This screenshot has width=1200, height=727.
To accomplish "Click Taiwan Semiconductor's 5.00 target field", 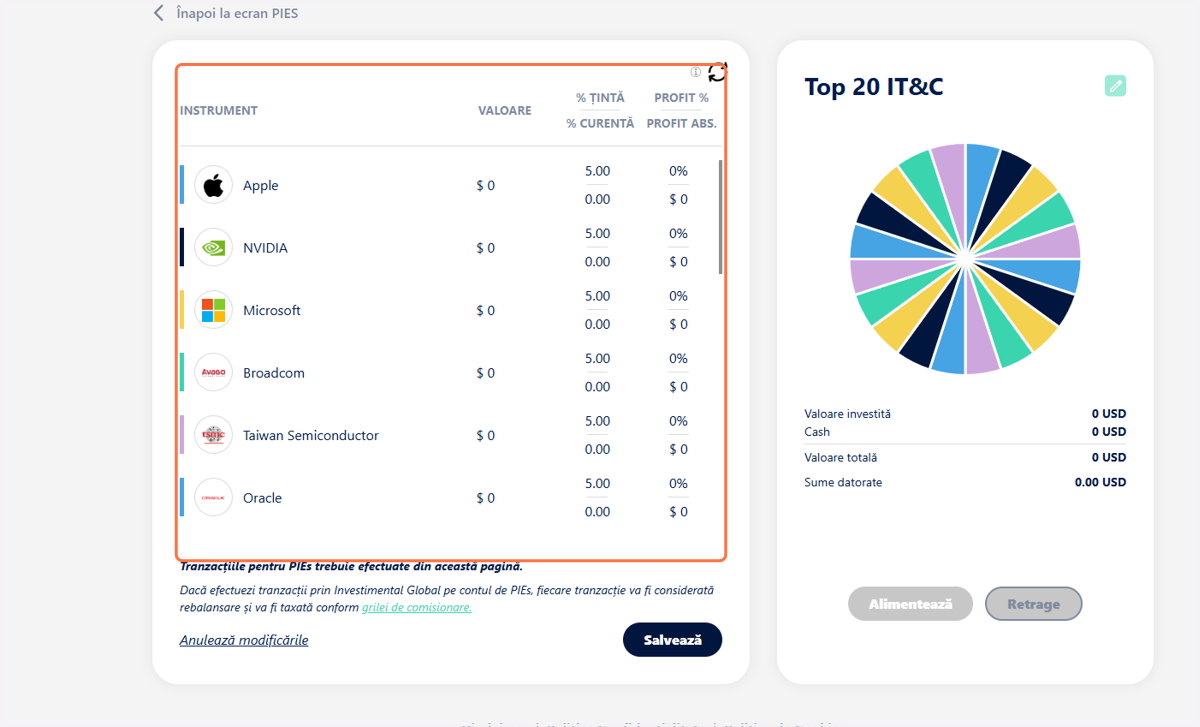I will (x=597, y=421).
